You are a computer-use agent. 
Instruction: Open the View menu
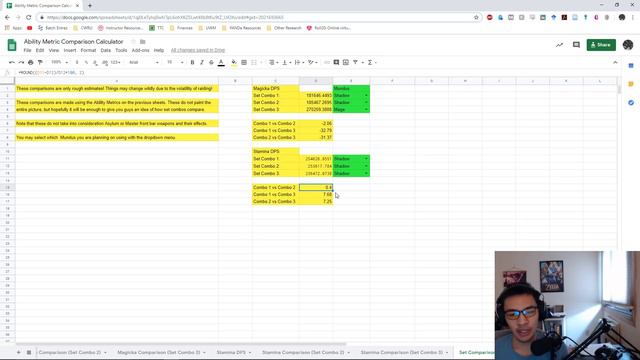tap(54, 50)
